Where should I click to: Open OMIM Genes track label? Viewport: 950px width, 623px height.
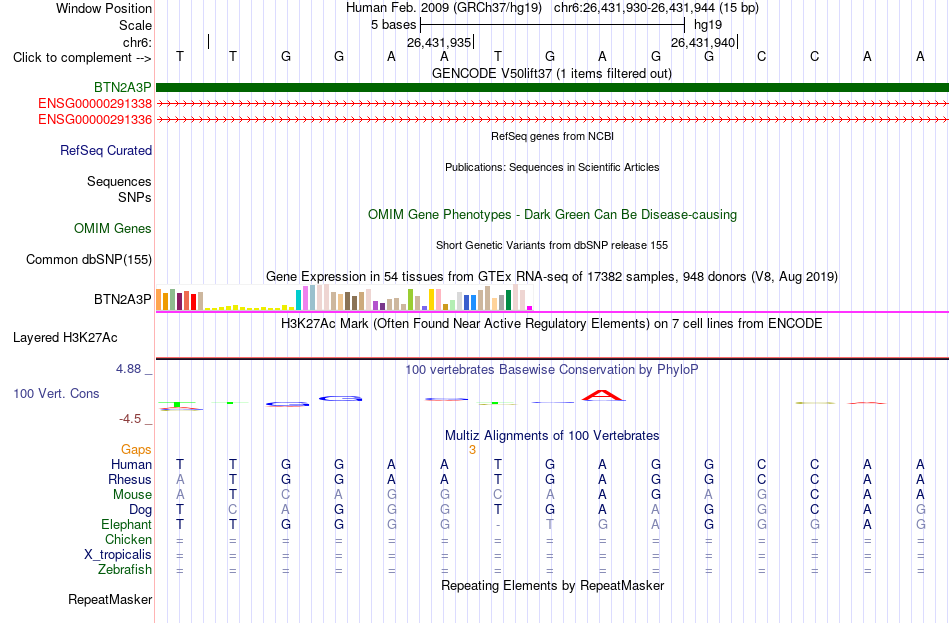[x=113, y=228]
